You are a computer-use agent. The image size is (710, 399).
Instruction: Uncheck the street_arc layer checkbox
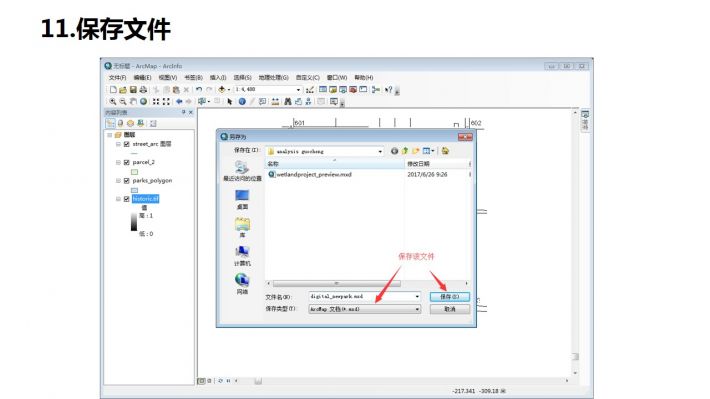coord(127,144)
